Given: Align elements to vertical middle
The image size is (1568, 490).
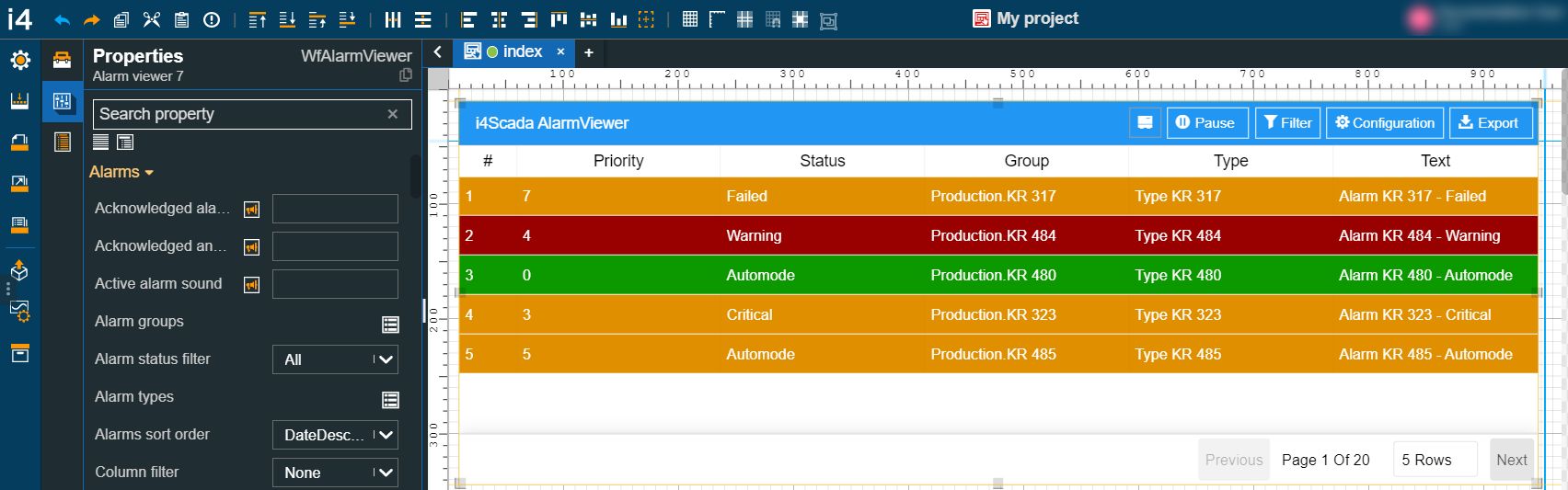Looking at the screenshot, I should (x=589, y=19).
